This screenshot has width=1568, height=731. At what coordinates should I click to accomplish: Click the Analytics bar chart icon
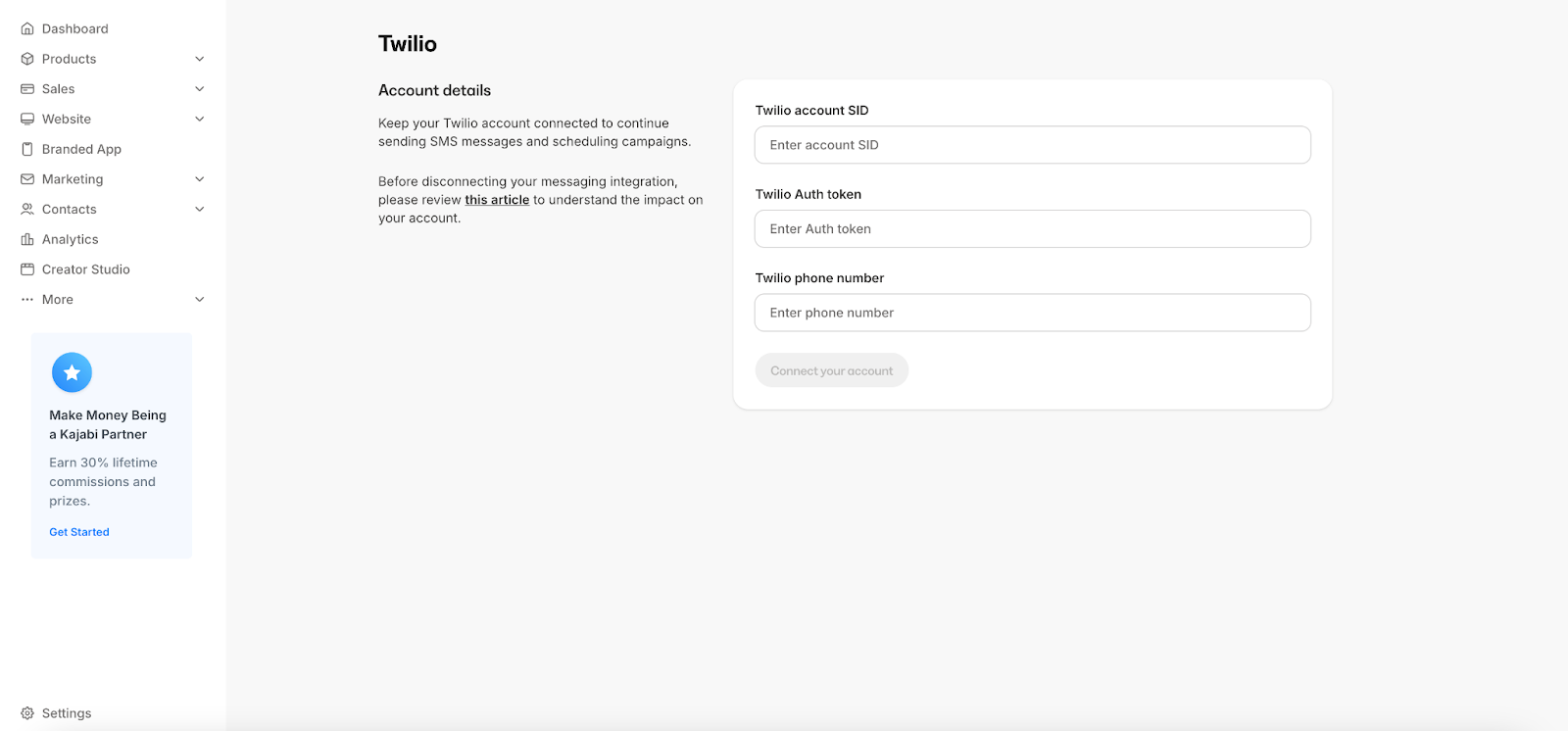[27, 239]
